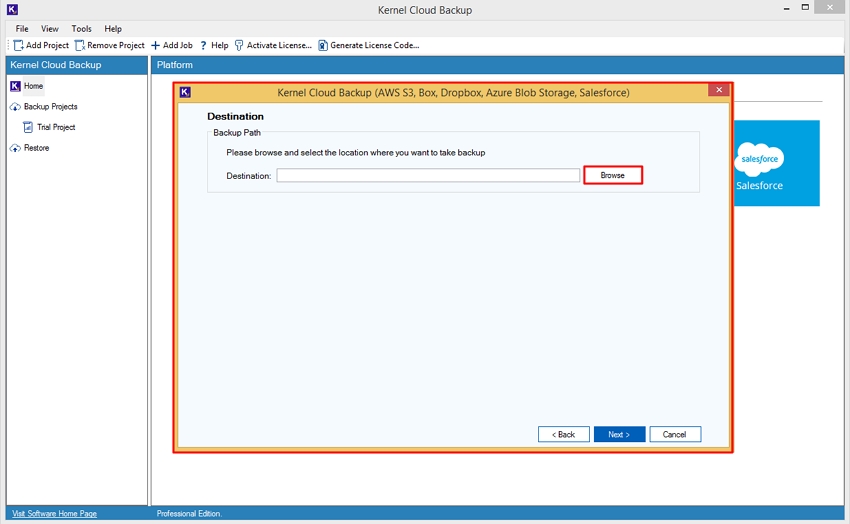Maximize the main application window
Viewport: 850px width, 524px height.
pyautogui.click(x=805, y=8)
